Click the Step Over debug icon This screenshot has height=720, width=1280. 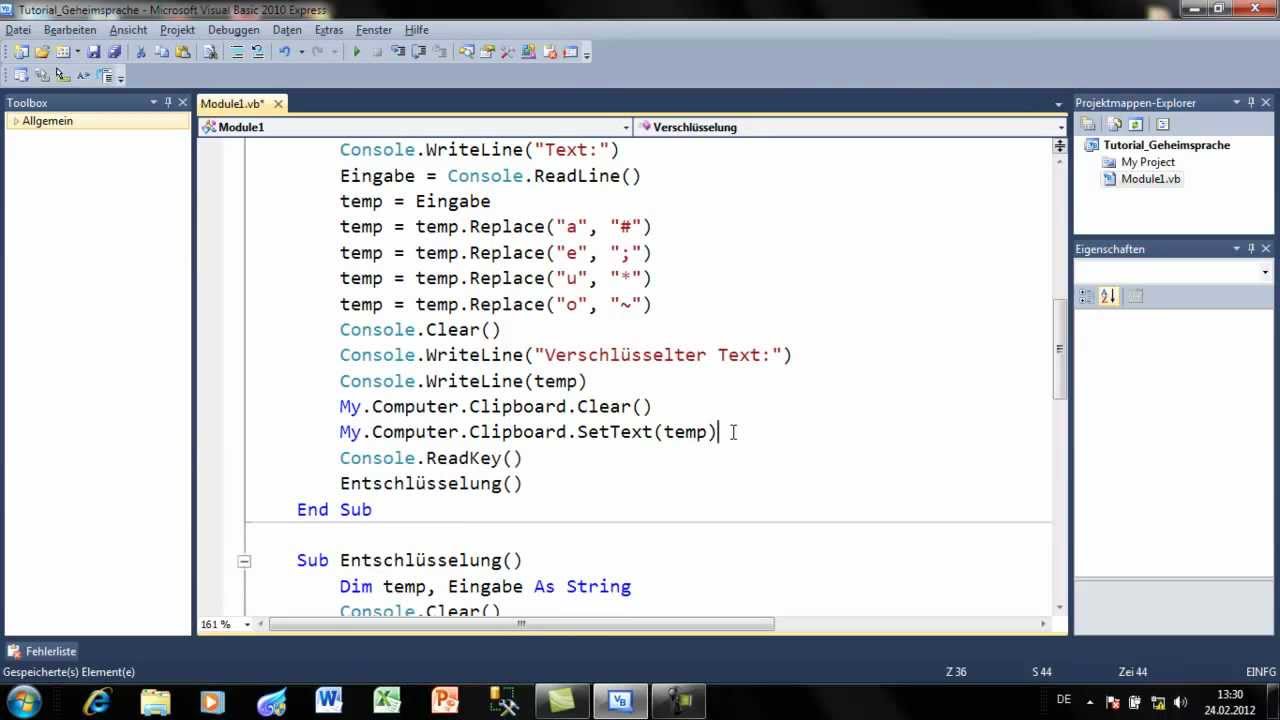coord(418,52)
